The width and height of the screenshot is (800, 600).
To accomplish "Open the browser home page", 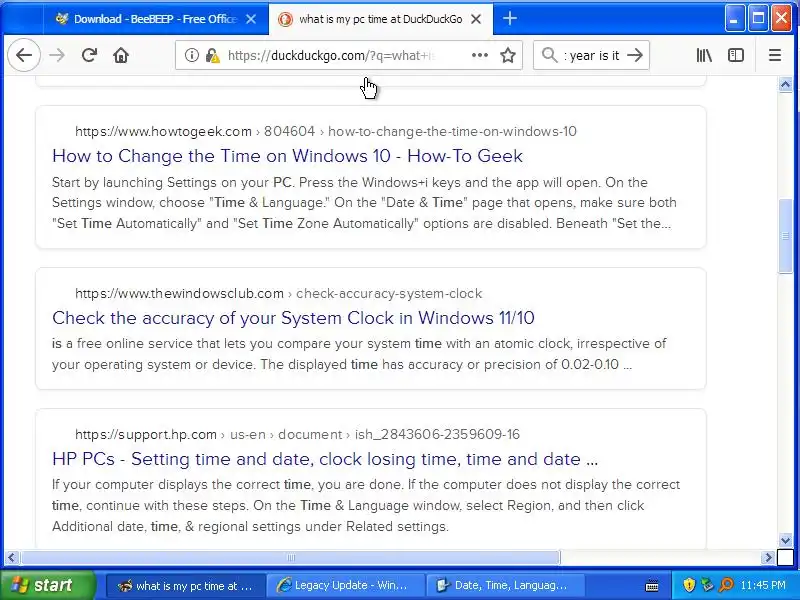I will pos(121,55).
